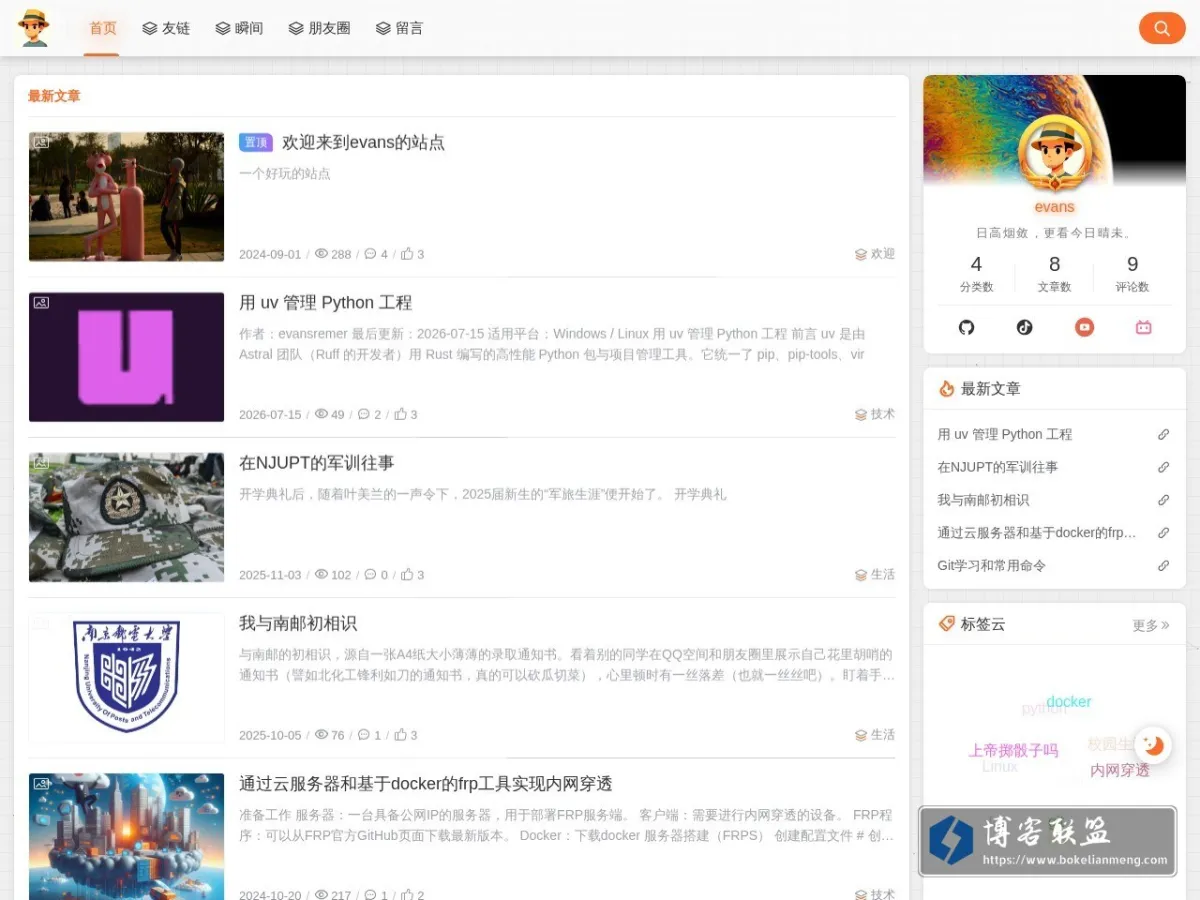Select 内网穿透 tag in tag cloud
Image resolution: width=1200 pixels, height=900 pixels.
pyautogui.click(x=1120, y=771)
